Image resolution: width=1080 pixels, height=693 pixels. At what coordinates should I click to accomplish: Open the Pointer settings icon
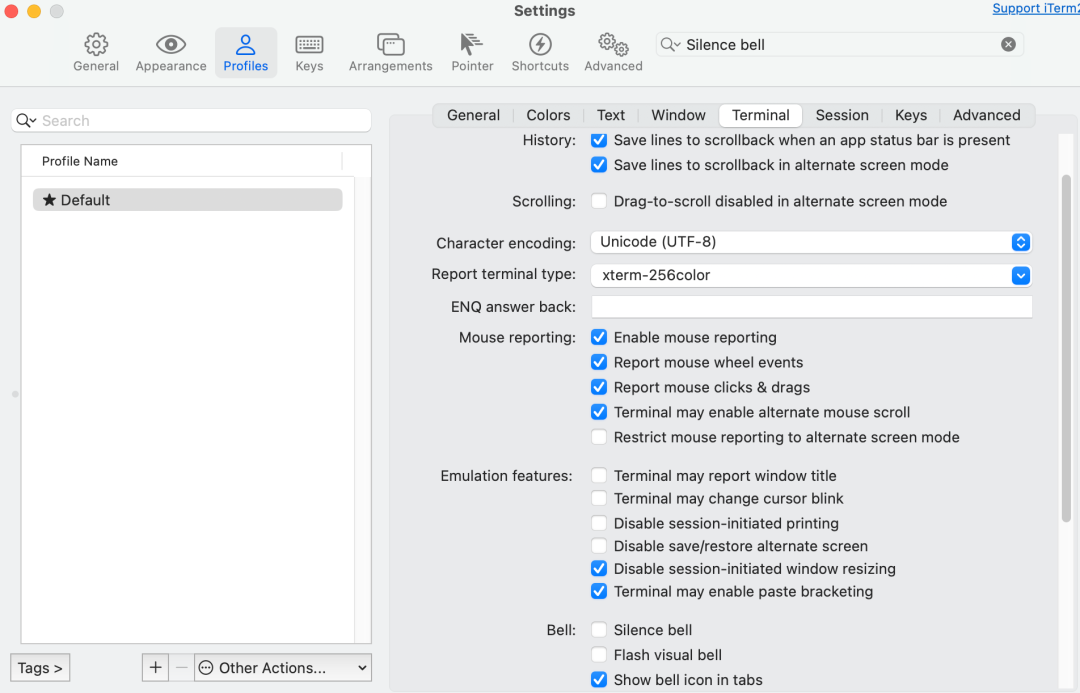[x=472, y=45]
